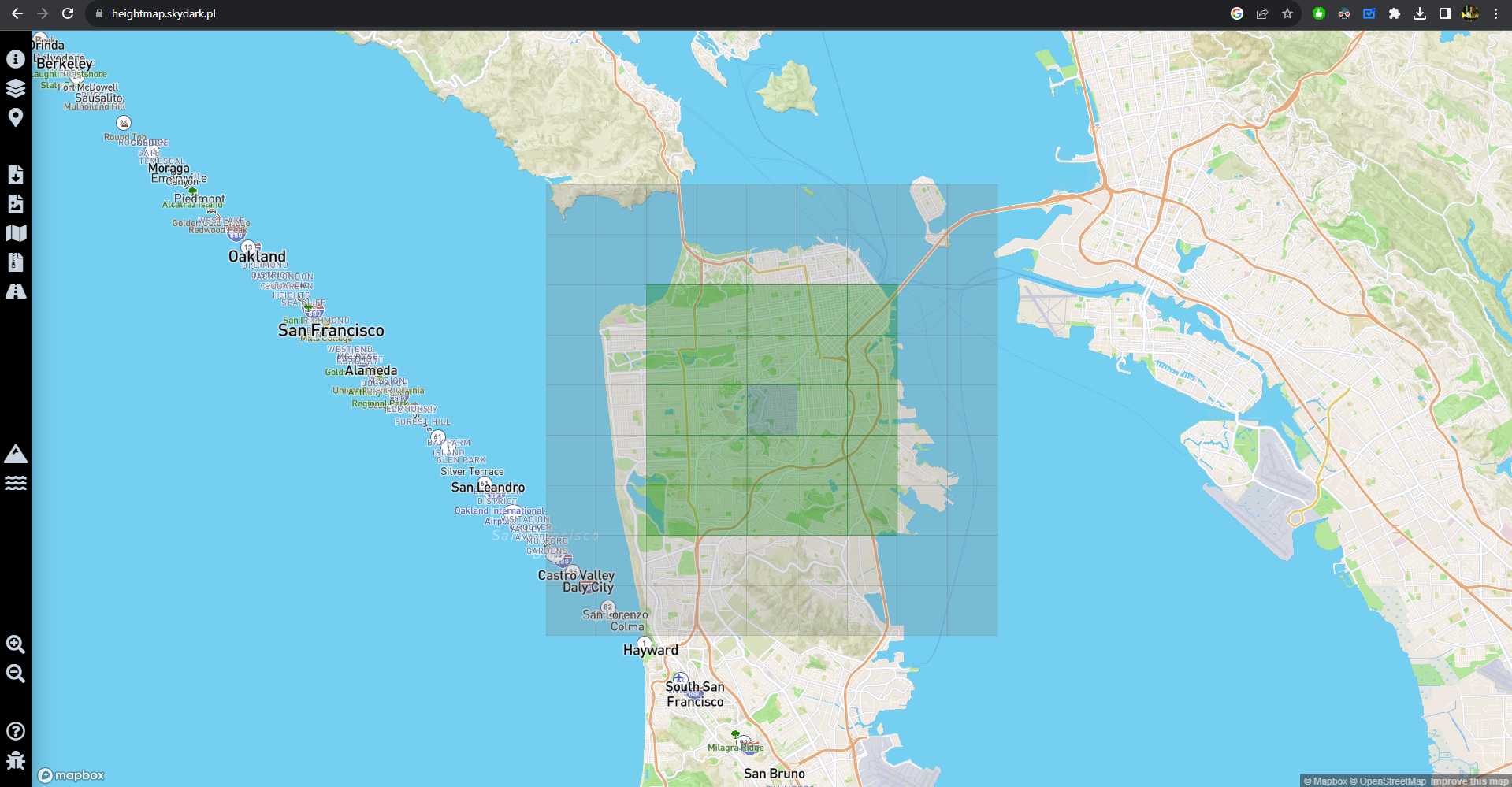
Task: Open the help dialog
Action: click(14, 731)
